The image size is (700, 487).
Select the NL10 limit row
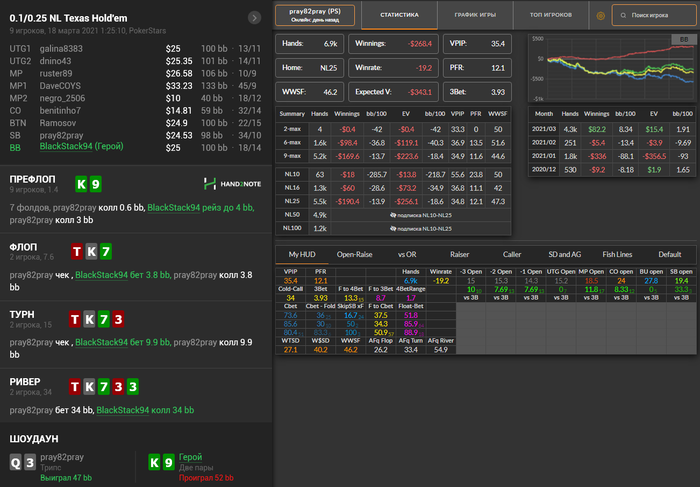click(393, 175)
